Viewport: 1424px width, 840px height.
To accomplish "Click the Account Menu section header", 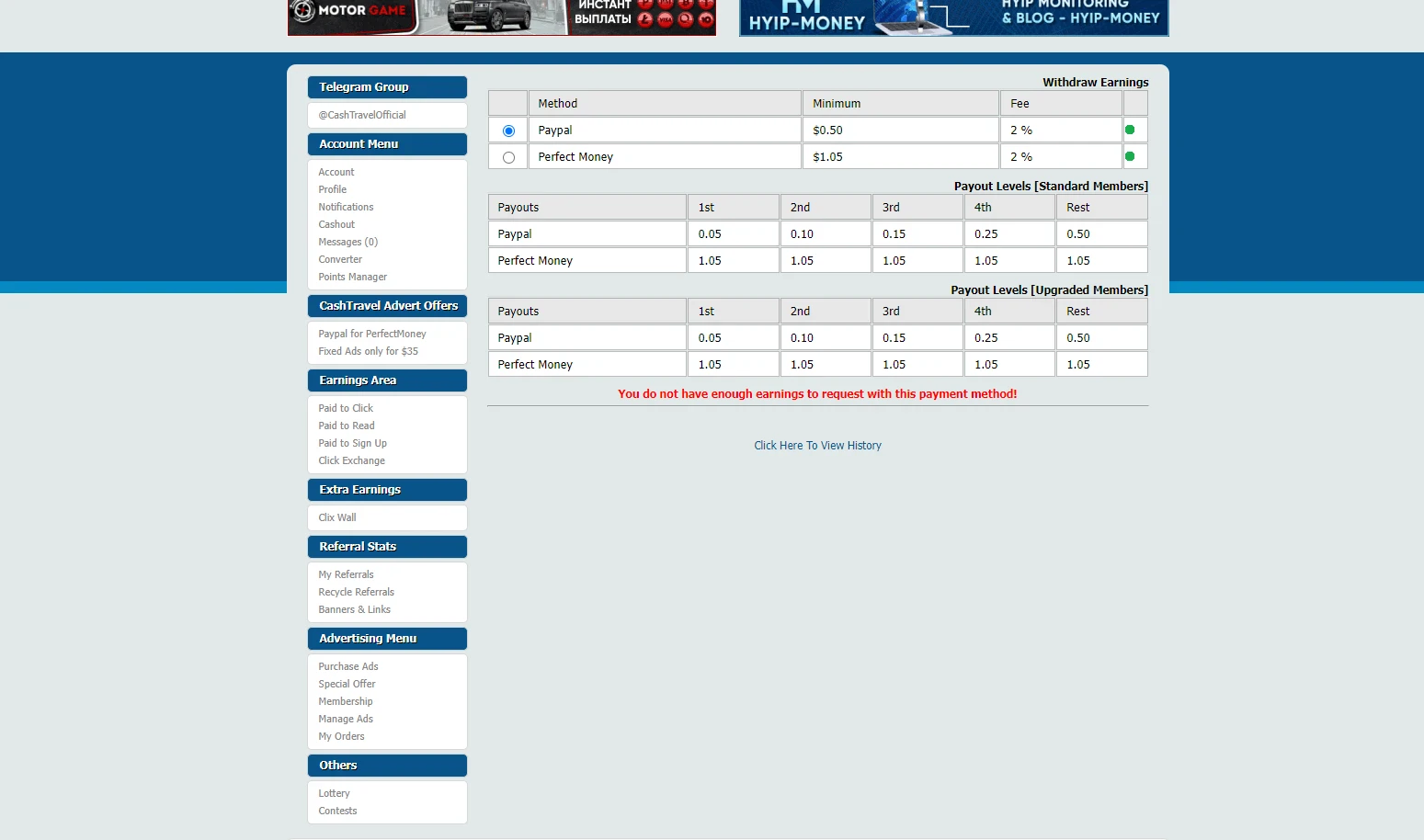I will [x=387, y=144].
